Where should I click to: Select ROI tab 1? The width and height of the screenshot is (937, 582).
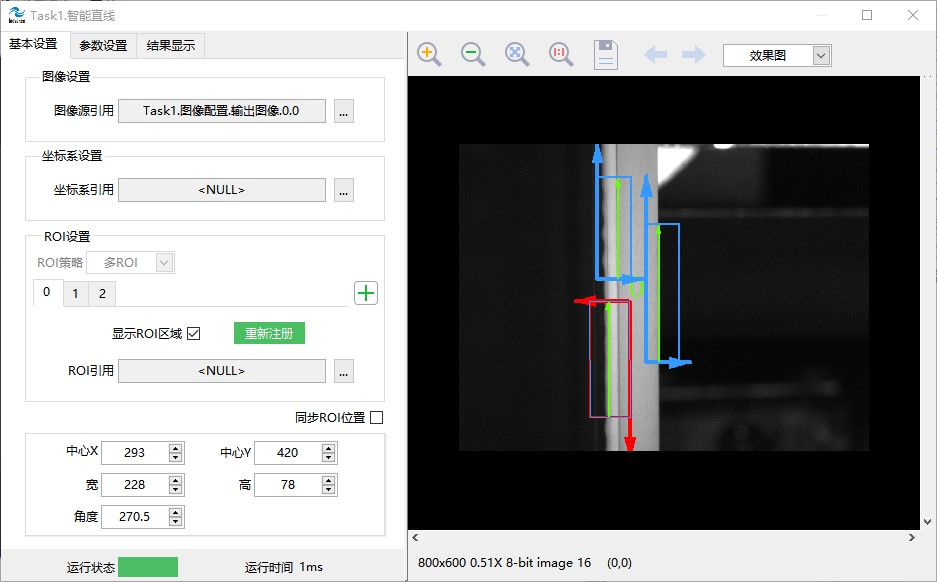coord(75,293)
